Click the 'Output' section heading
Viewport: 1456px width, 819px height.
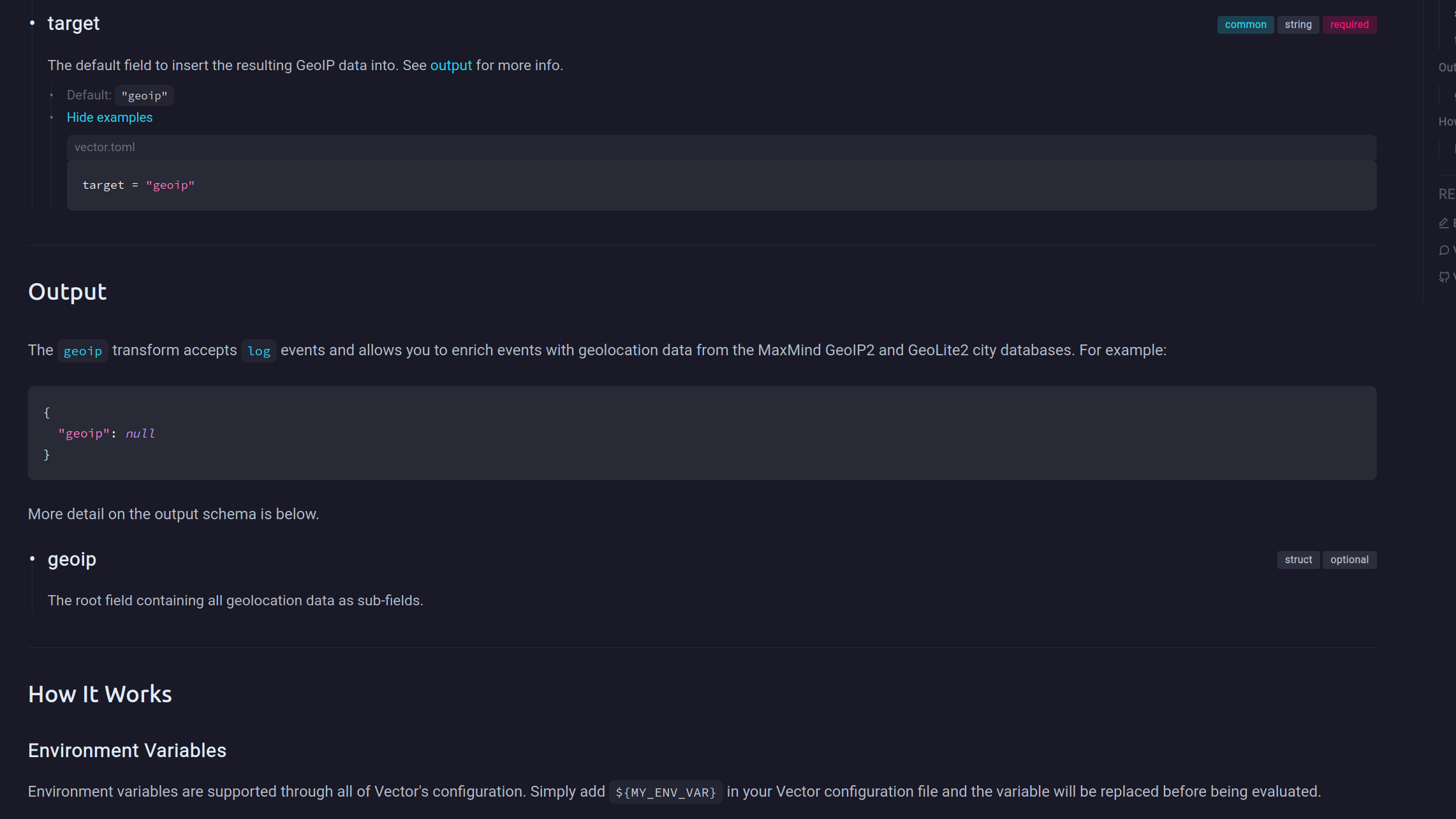pyautogui.click(x=67, y=291)
